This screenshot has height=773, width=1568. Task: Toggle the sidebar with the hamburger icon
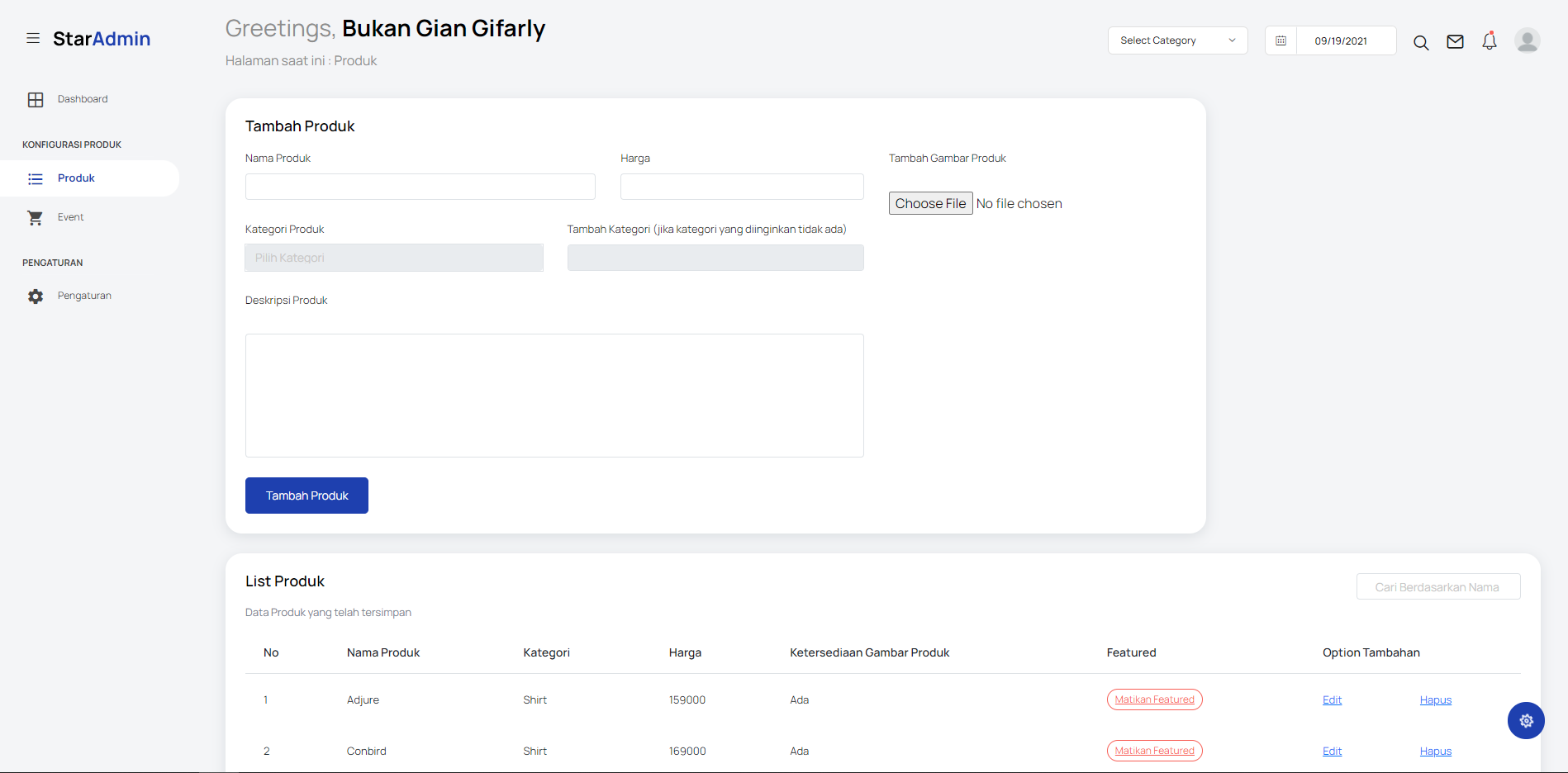click(33, 38)
